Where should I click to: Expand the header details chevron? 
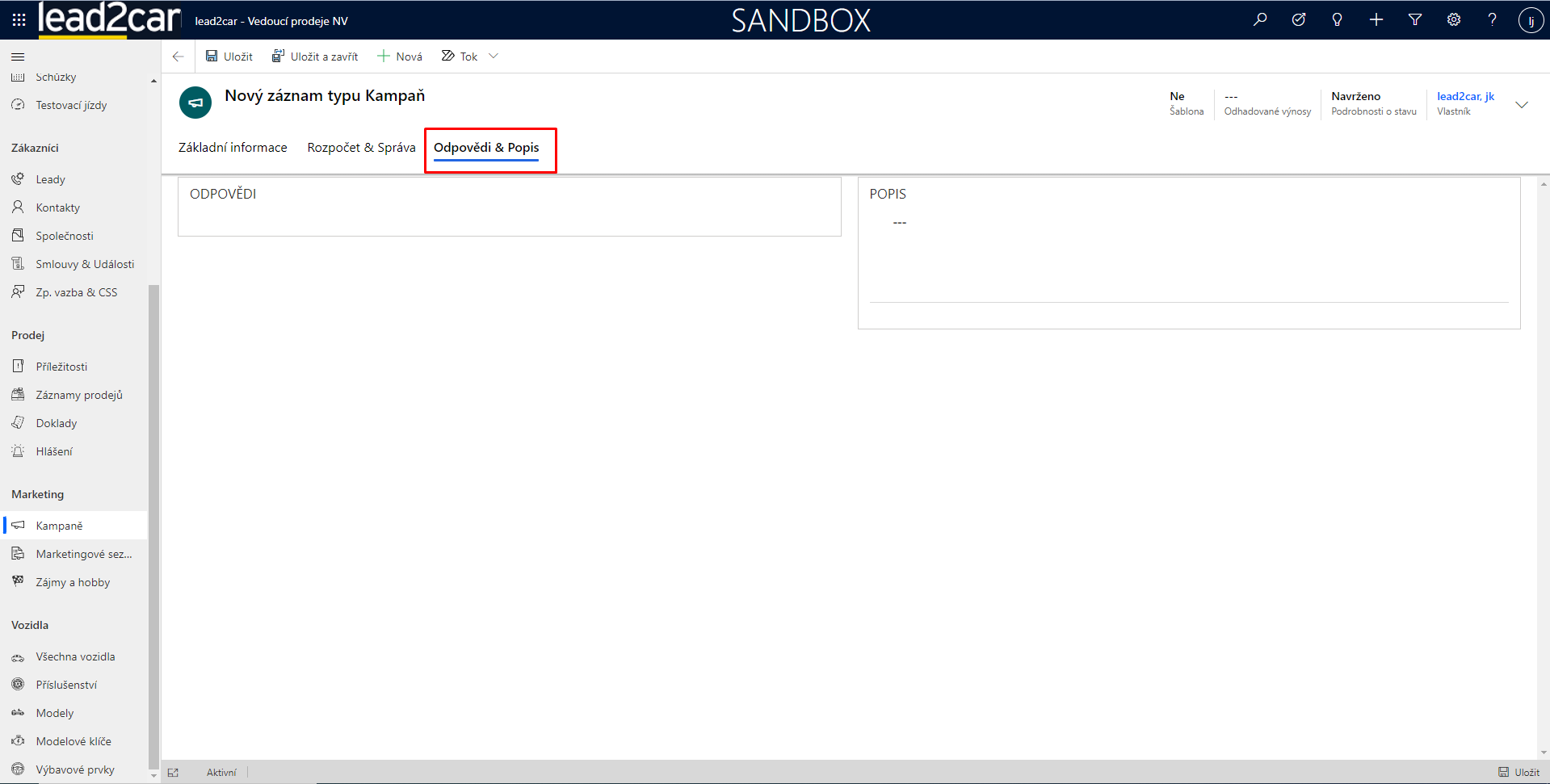tap(1522, 105)
